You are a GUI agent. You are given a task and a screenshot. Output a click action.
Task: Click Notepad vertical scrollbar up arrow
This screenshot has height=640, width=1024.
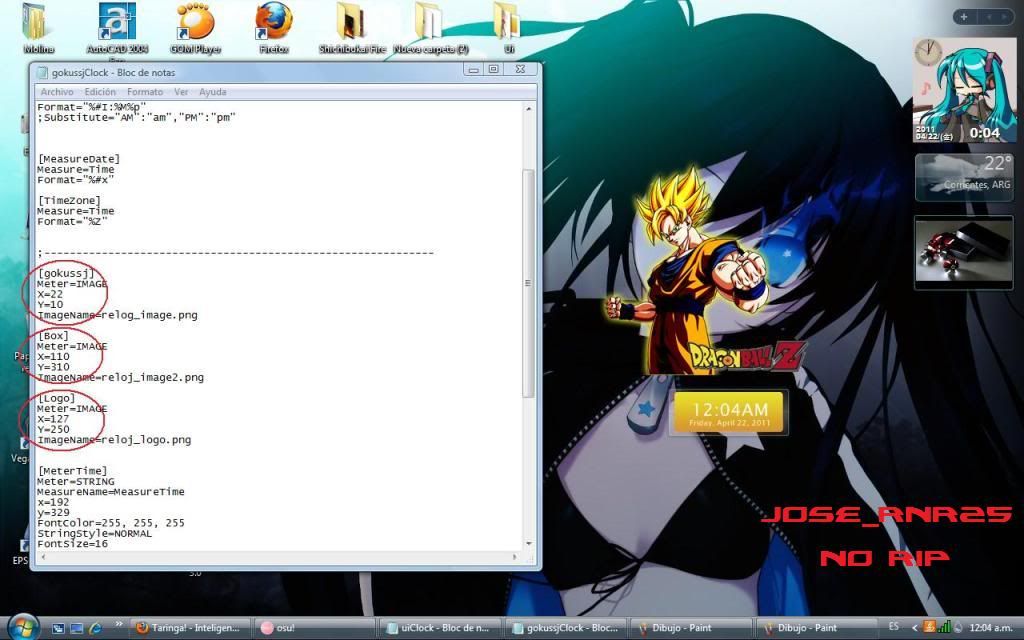(x=528, y=108)
